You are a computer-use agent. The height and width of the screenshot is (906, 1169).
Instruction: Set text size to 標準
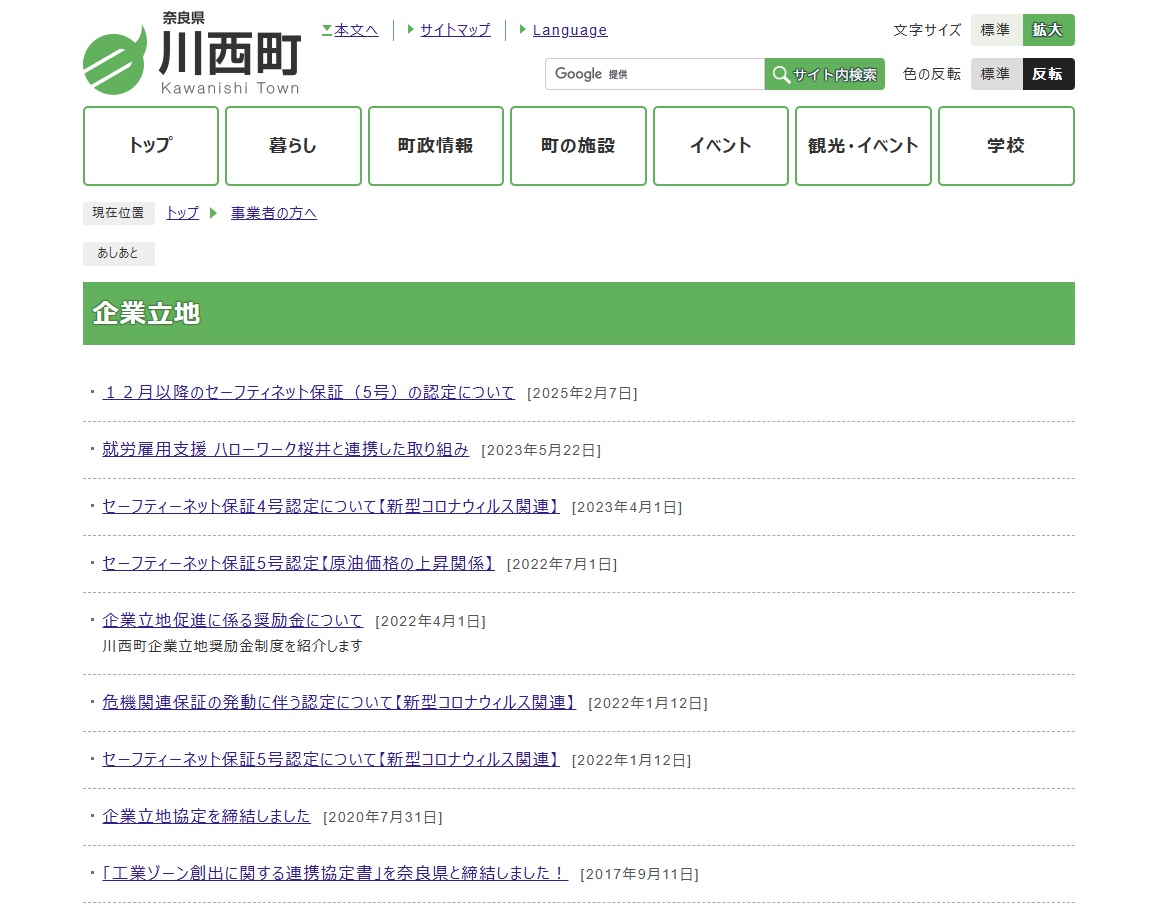(996, 30)
